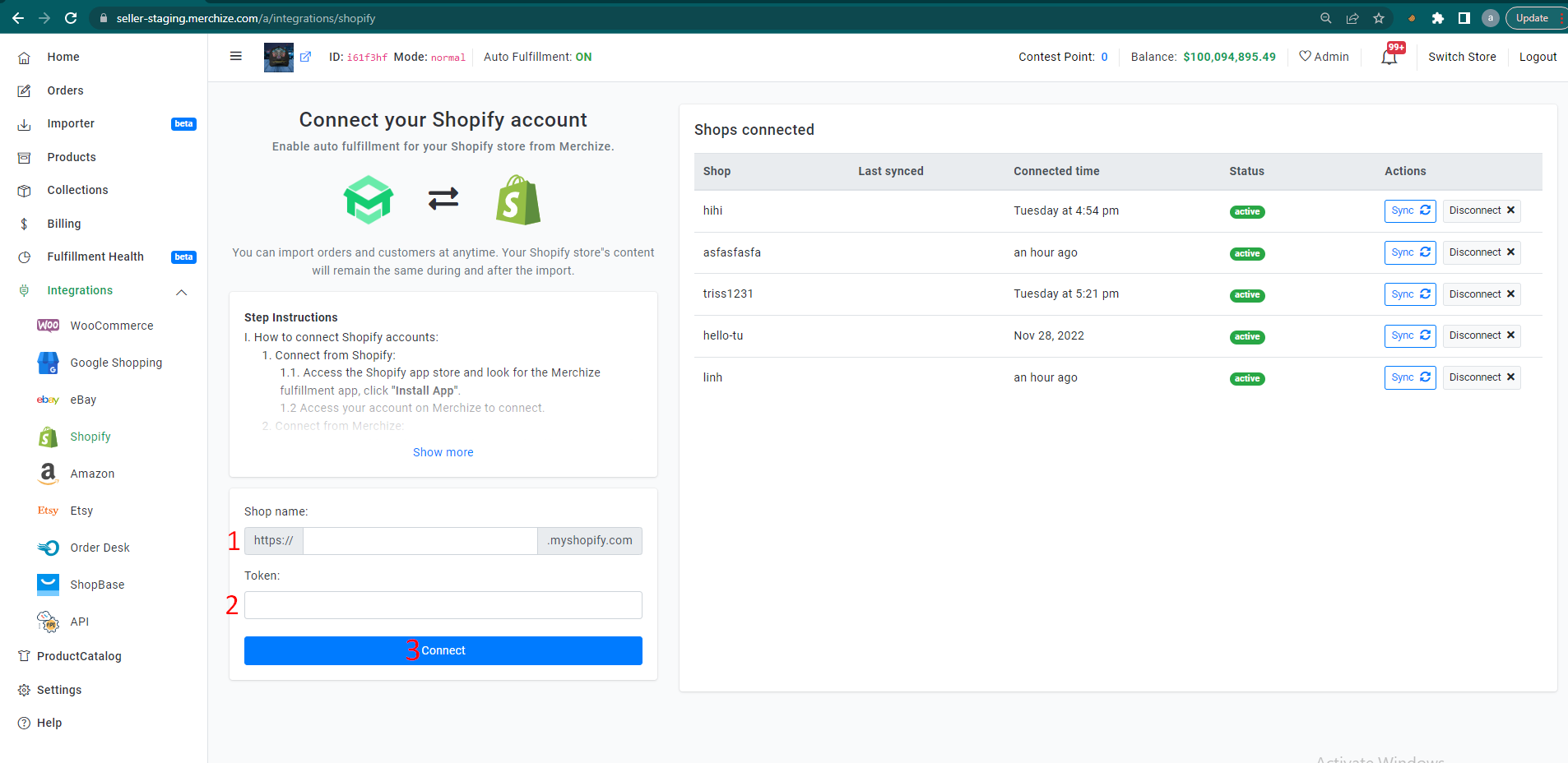Sync the triss1231 shop
The image size is (1568, 763).
pos(1410,294)
